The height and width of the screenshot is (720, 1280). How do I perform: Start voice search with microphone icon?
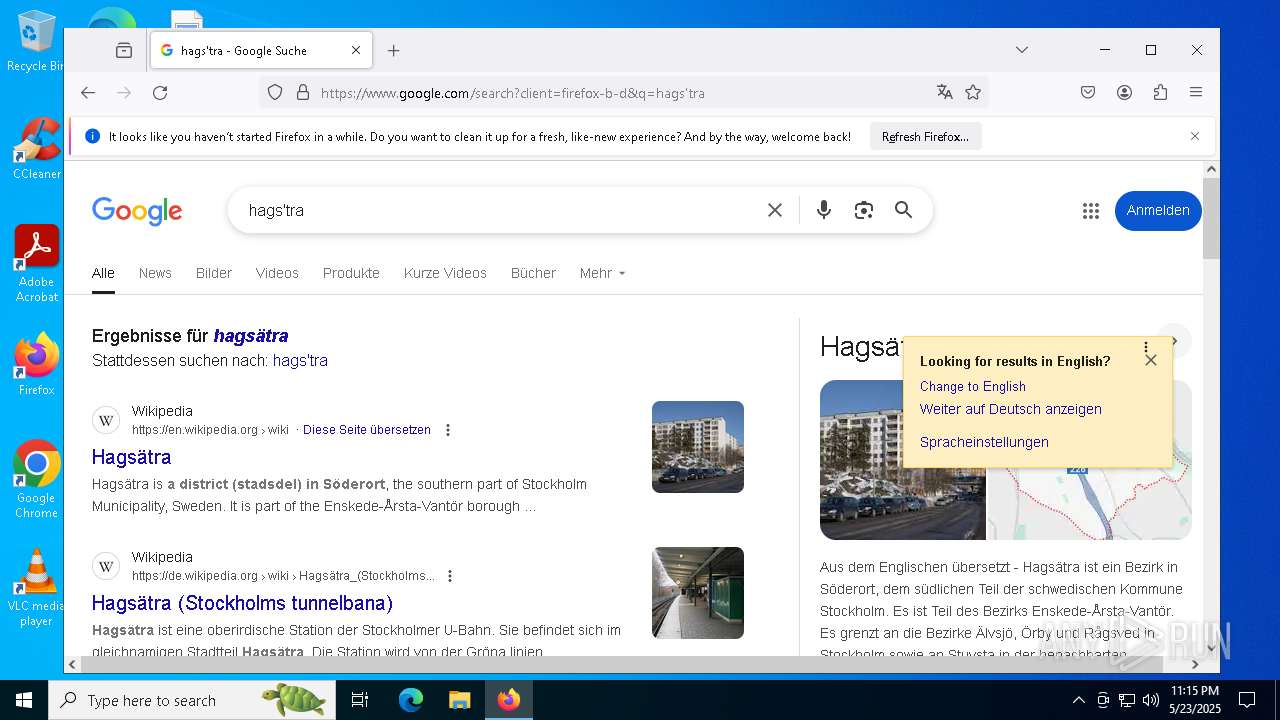pyautogui.click(x=824, y=210)
